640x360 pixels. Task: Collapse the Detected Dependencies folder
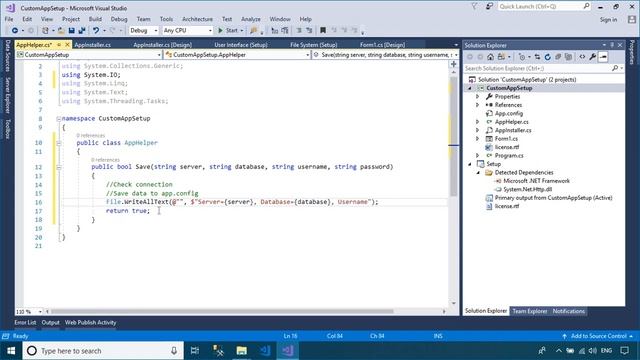[x=478, y=173]
